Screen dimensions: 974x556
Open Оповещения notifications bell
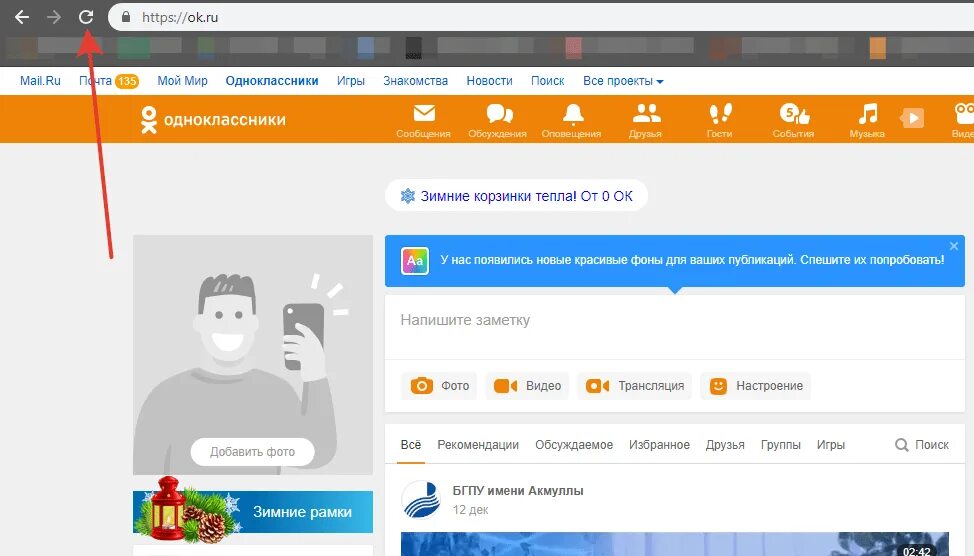(x=571, y=121)
